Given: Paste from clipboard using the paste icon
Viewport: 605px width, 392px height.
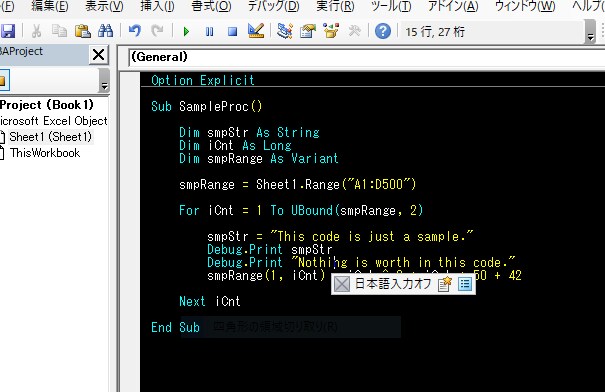Looking at the screenshot, I should pos(82,31).
